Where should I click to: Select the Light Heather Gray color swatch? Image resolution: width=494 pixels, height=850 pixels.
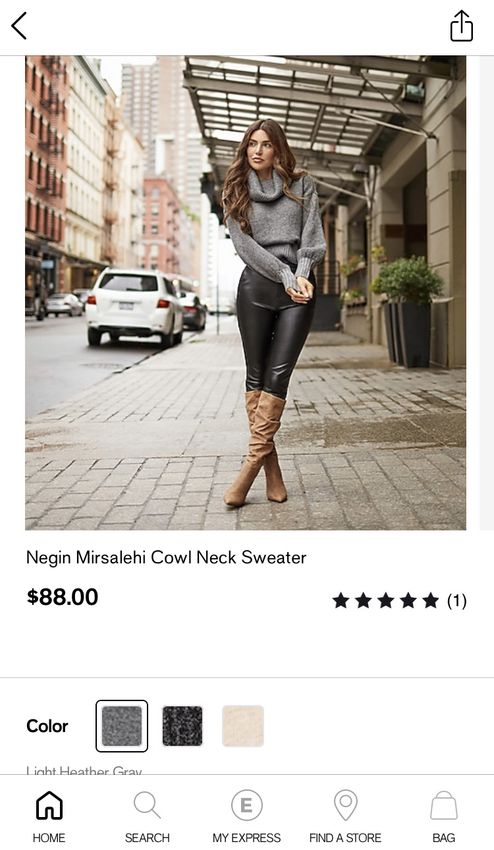(x=122, y=726)
